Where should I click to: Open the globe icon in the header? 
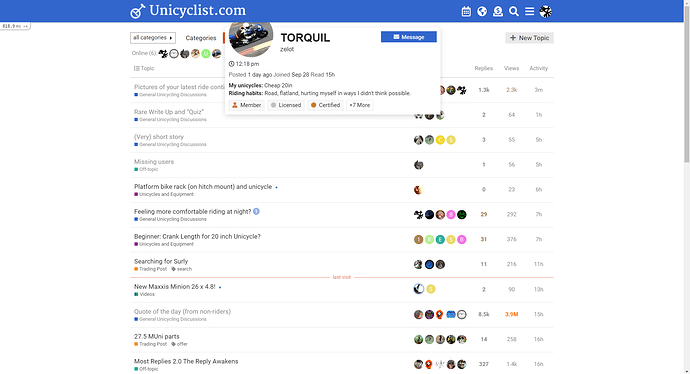pyautogui.click(x=482, y=11)
